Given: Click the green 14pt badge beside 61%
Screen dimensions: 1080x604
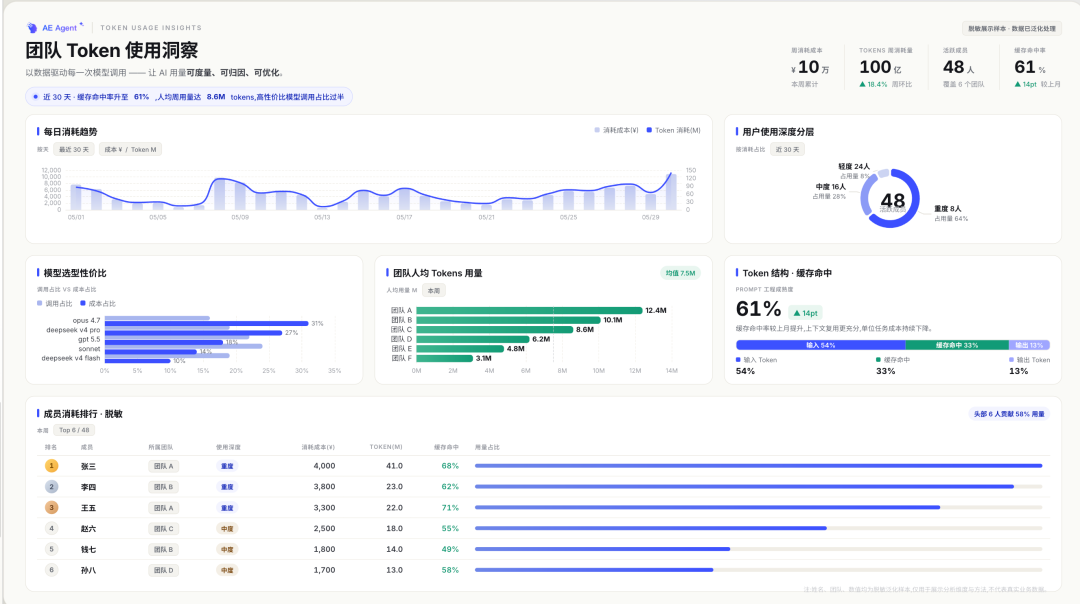Looking at the screenshot, I should (805, 313).
